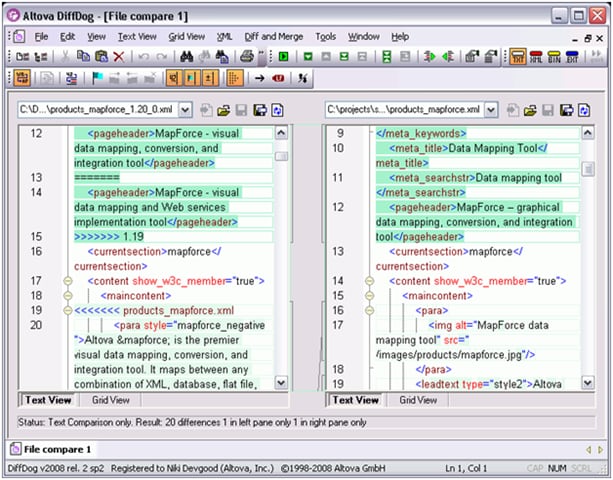The image size is (613, 480).
Task: Open Find with the binoculars icon
Action: [187, 57]
